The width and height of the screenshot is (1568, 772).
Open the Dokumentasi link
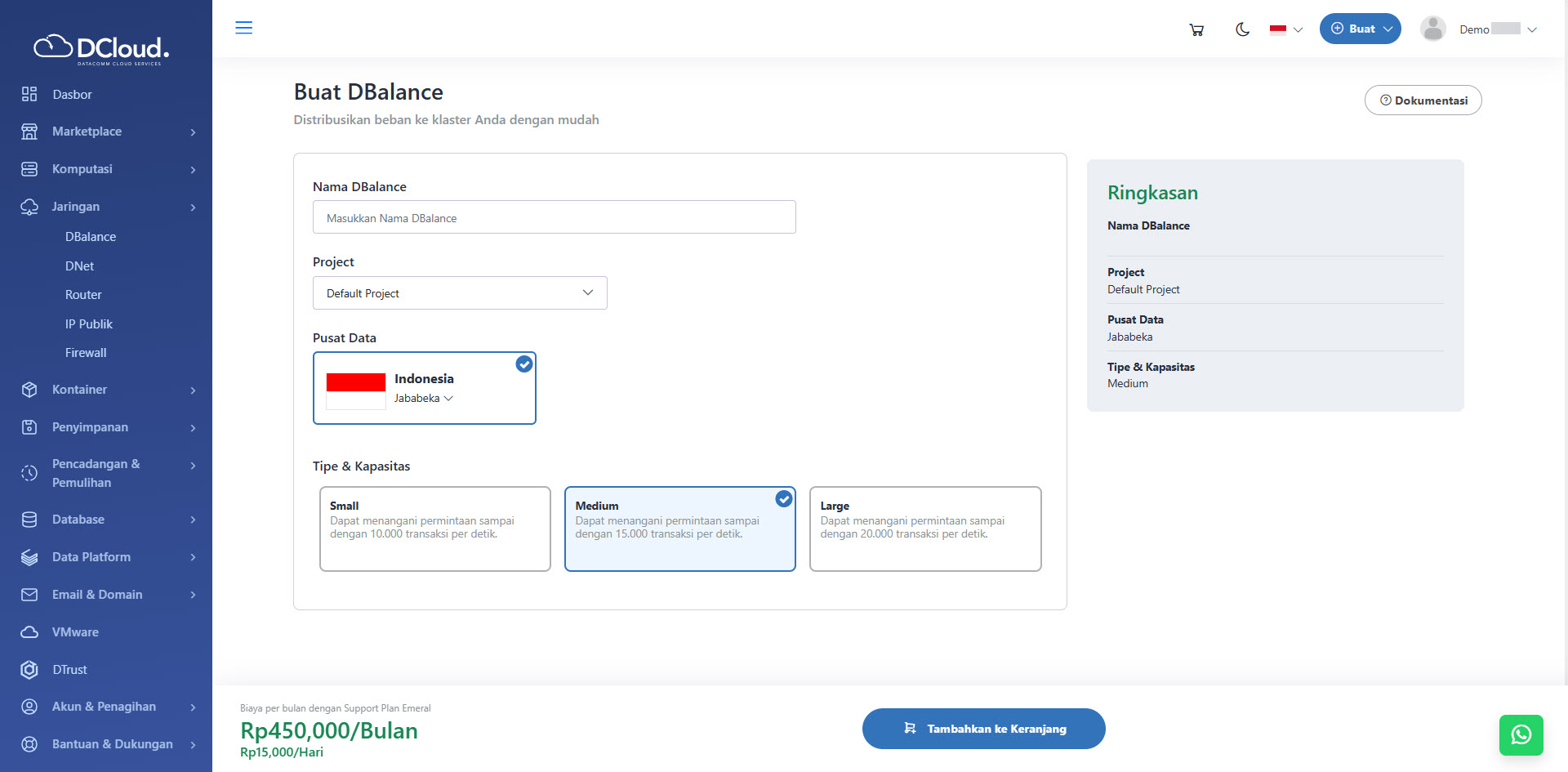(1423, 100)
